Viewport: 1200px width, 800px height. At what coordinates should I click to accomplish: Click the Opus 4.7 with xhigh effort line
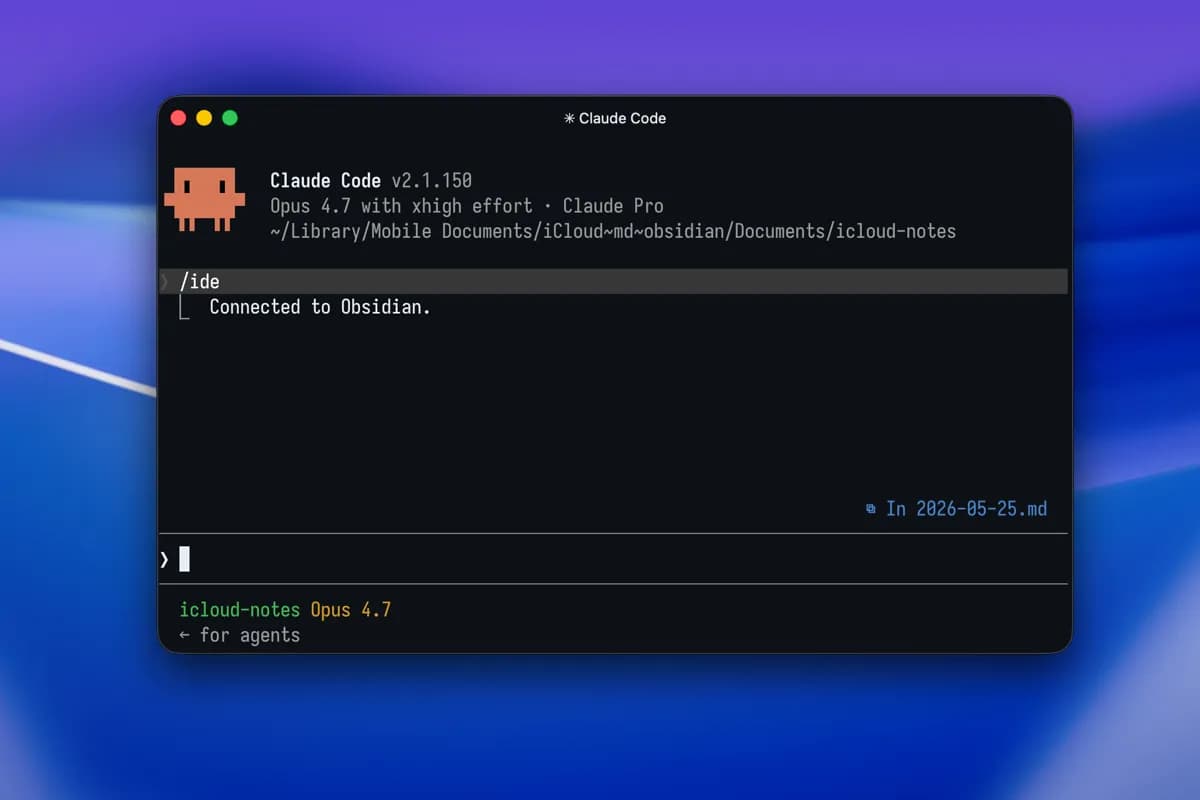click(401, 206)
